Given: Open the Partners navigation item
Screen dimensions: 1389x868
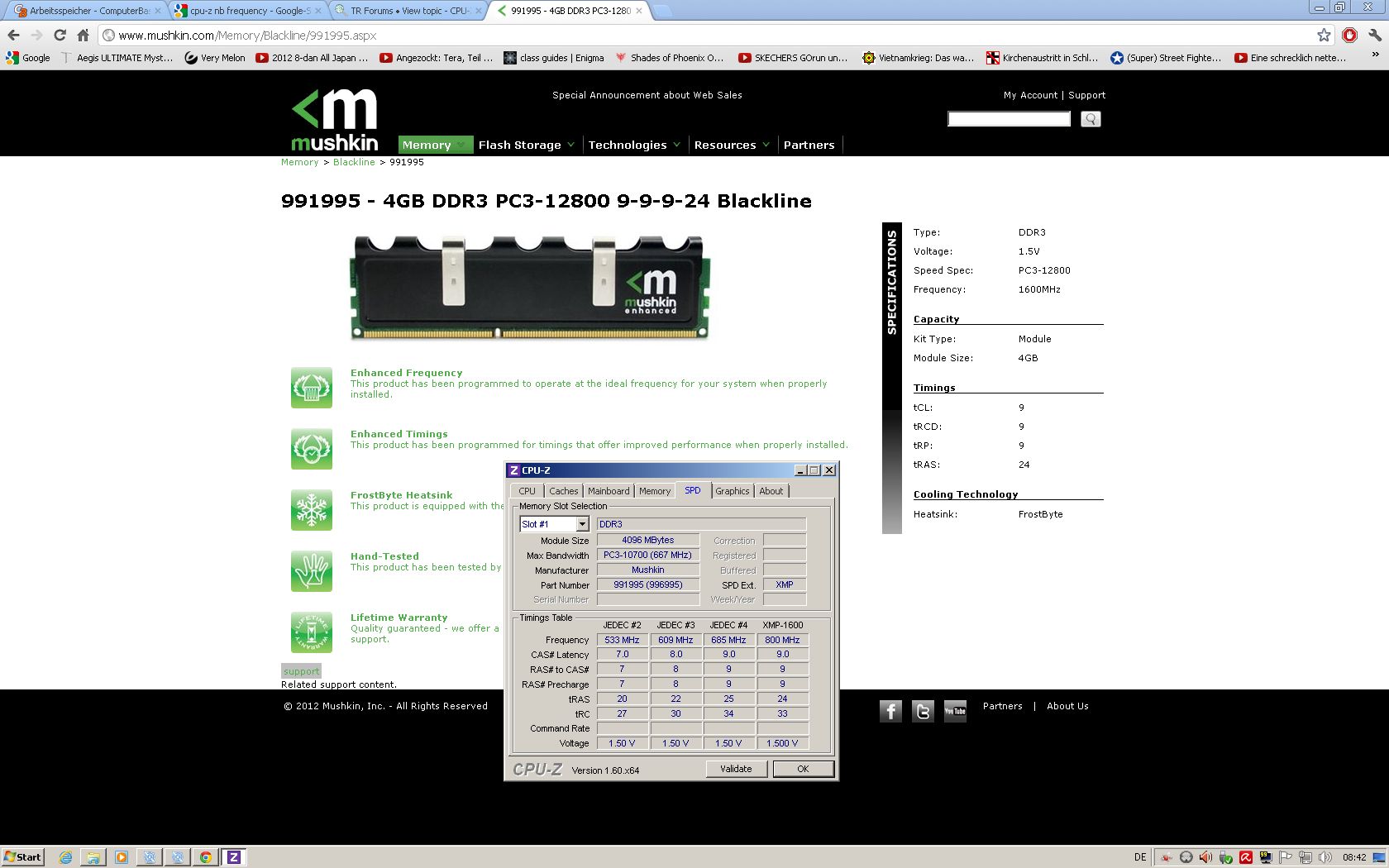Looking at the screenshot, I should click(x=809, y=145).
